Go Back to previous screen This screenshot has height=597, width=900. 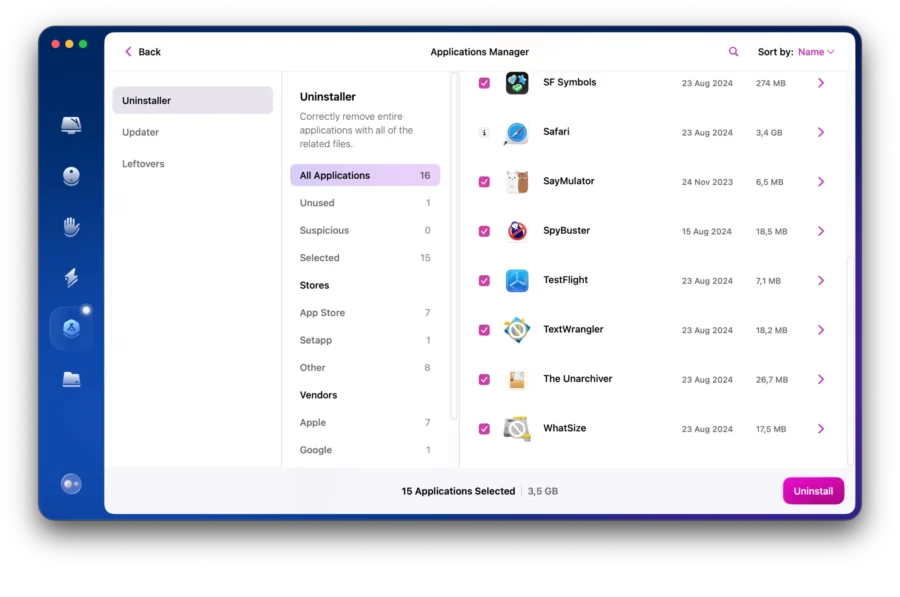coord(142,52)
